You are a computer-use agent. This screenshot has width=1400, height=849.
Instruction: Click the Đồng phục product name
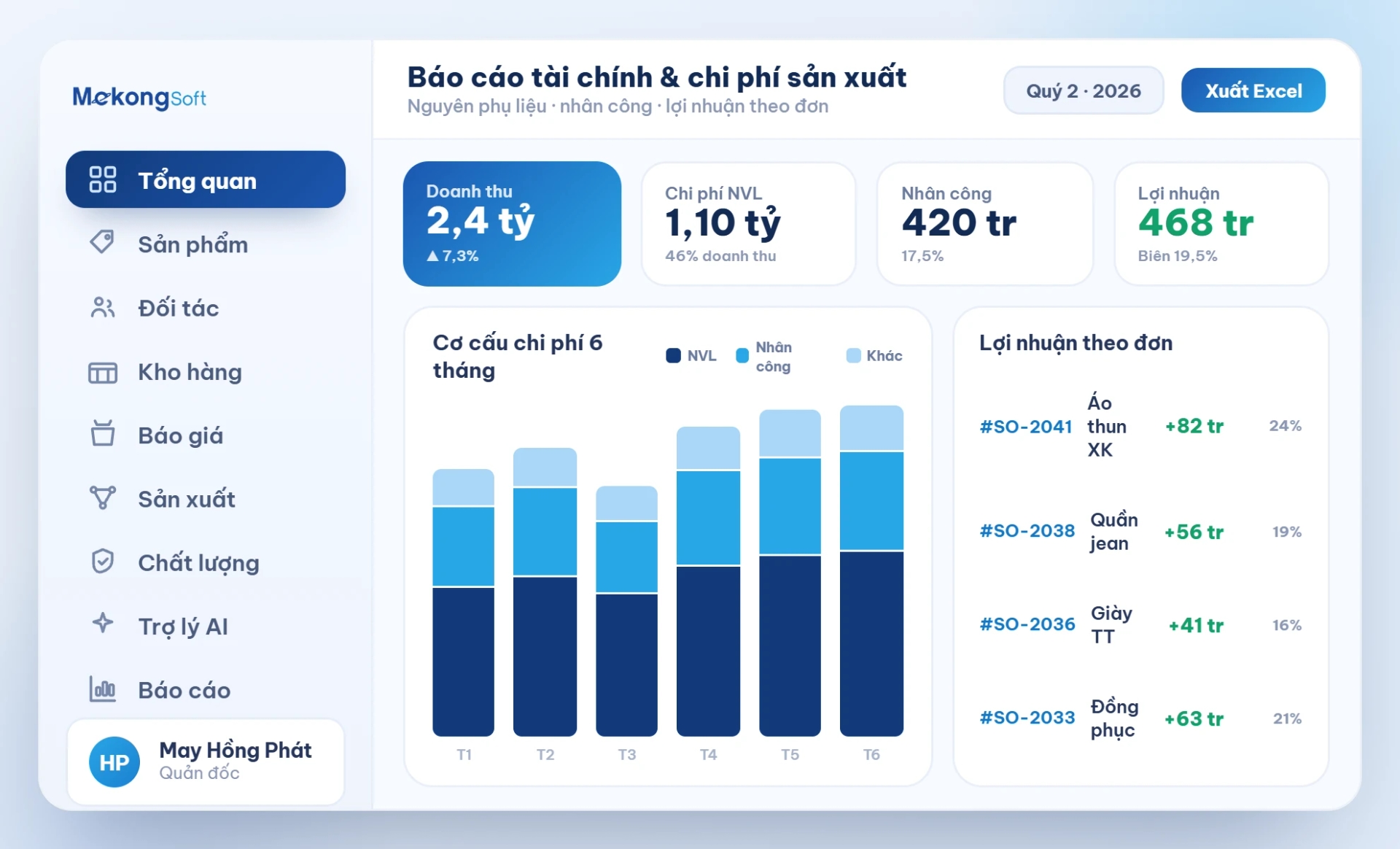[x=1114, y=718]
